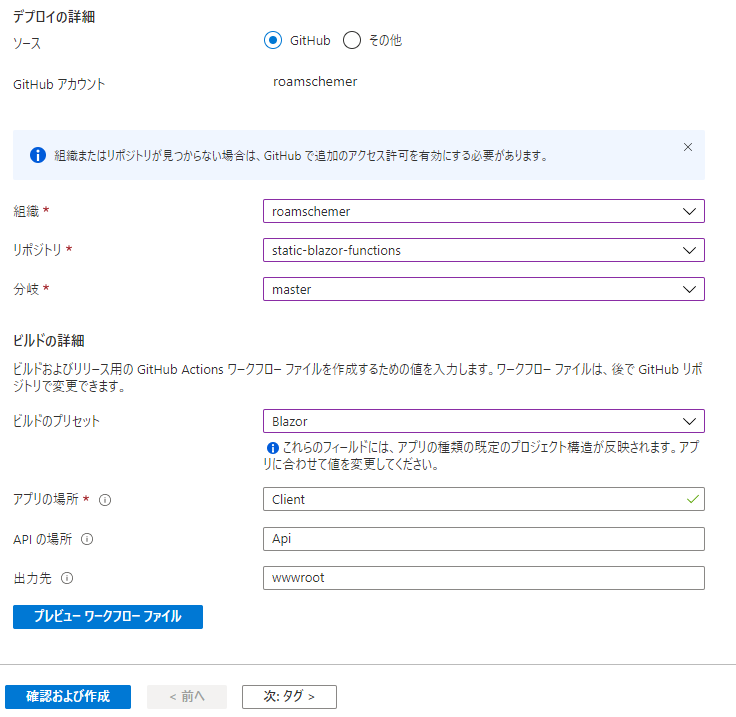This screenshot has height=717, width=736.
Task: Click the info icon beside API の場所
Action: click(87, 539)
